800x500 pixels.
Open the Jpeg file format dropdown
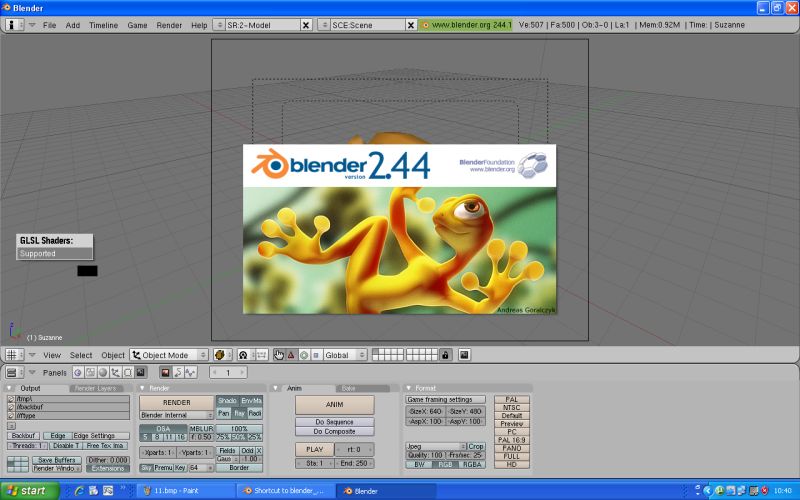click(x=436, y=446)
